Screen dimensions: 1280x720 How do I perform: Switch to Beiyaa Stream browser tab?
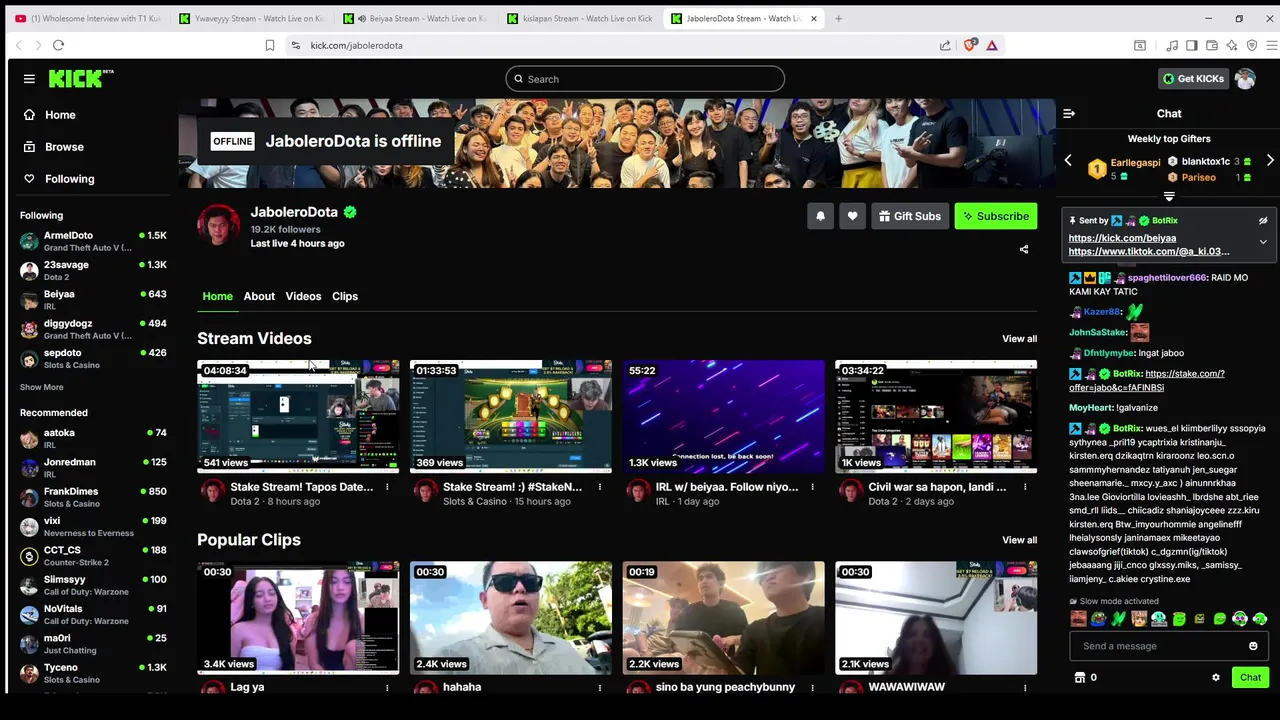click(x=417, y=18)
